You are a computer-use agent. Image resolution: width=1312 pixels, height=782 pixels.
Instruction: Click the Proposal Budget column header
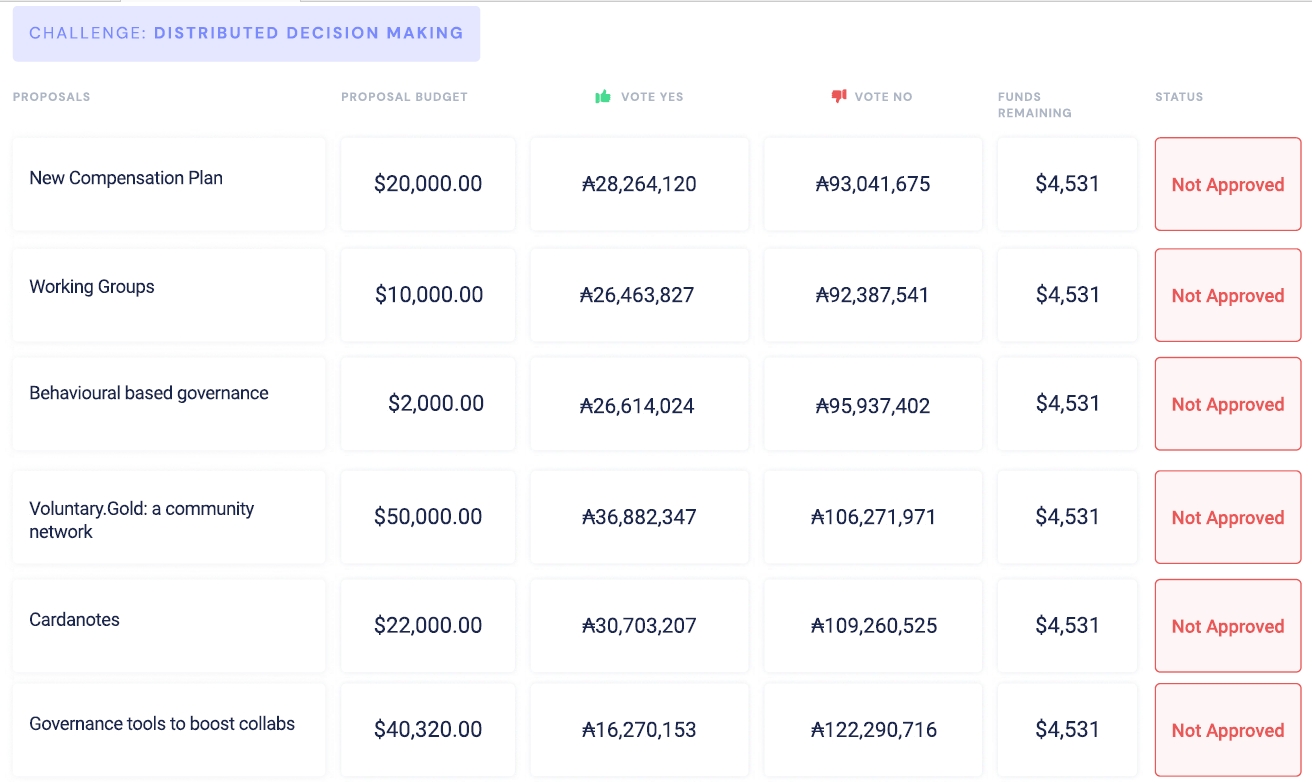404,97
